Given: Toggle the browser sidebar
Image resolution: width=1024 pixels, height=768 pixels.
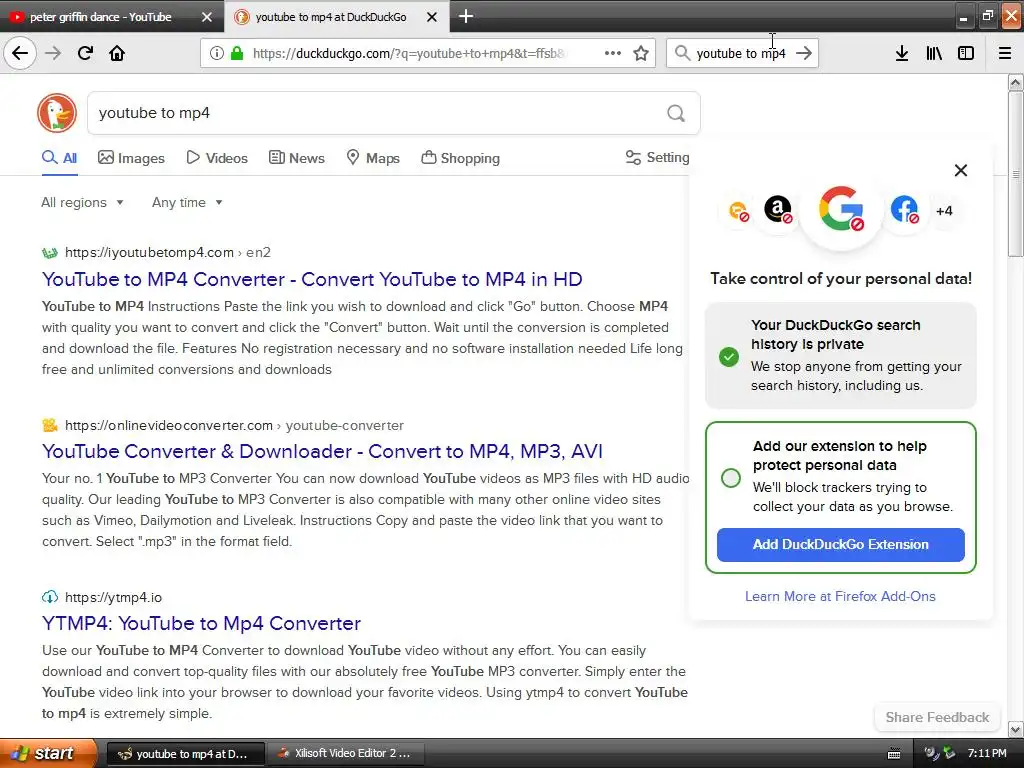Looking at the screenshot, I should [966, 53].
